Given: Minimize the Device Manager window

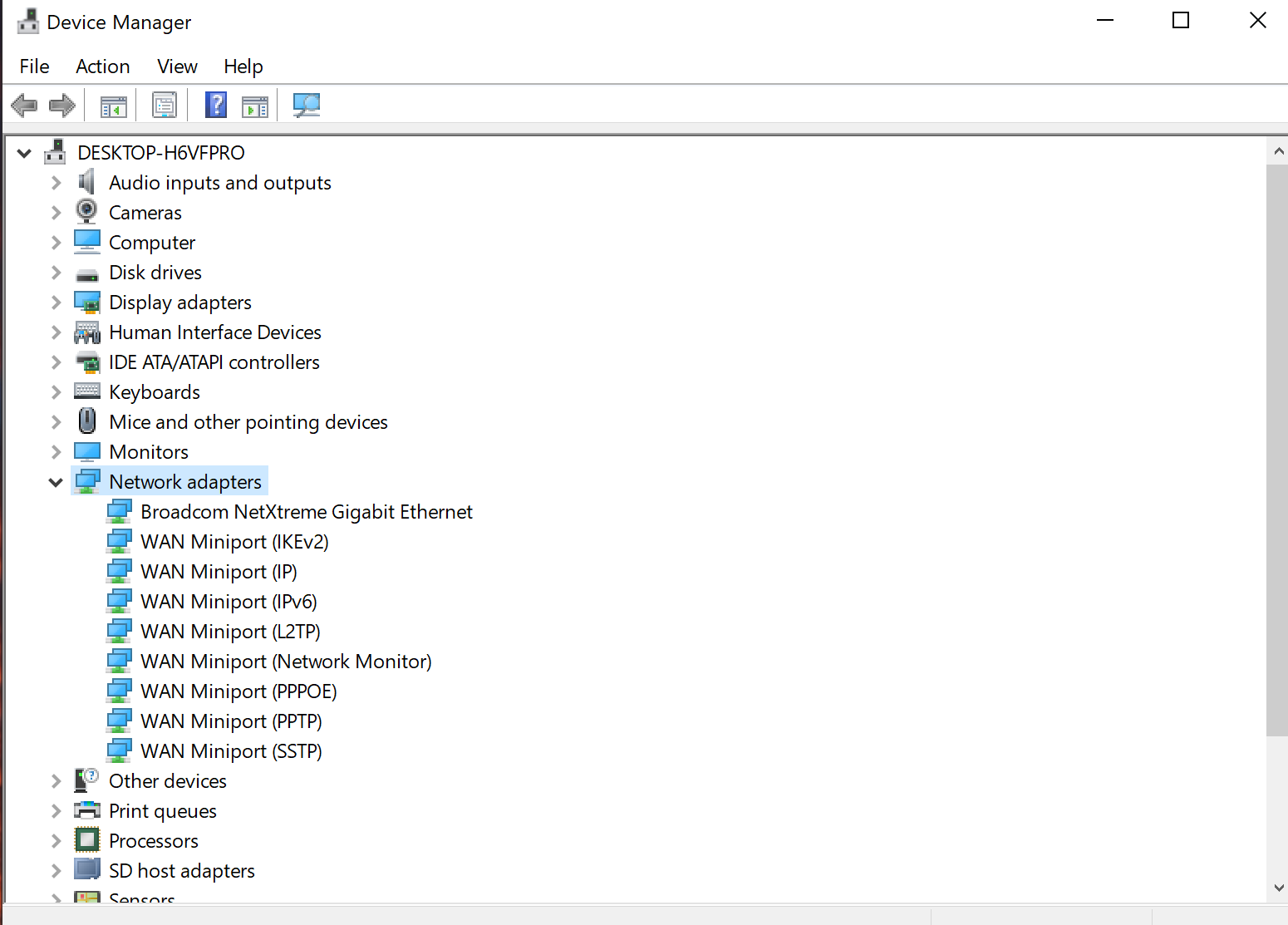Looking at the screenshot, I should (1105, 20).
